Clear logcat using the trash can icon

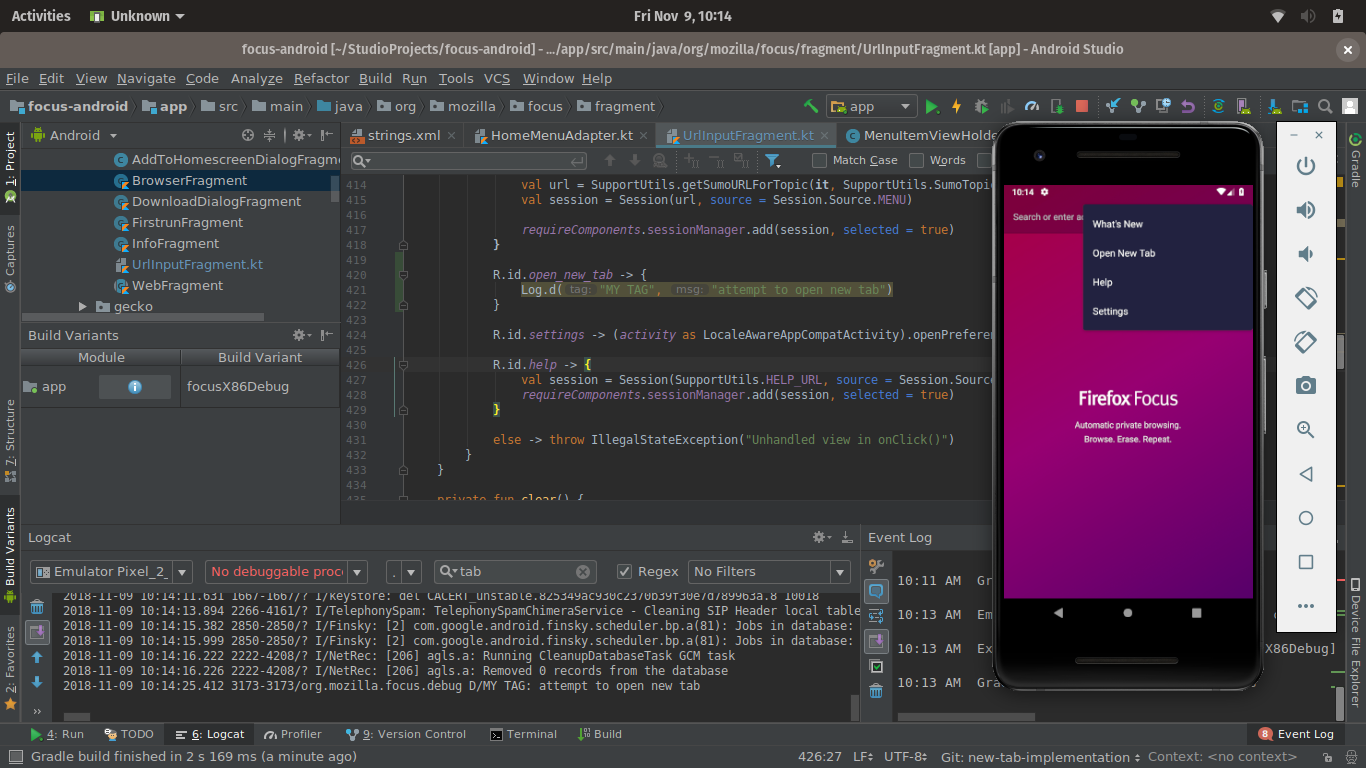(37, 607)
